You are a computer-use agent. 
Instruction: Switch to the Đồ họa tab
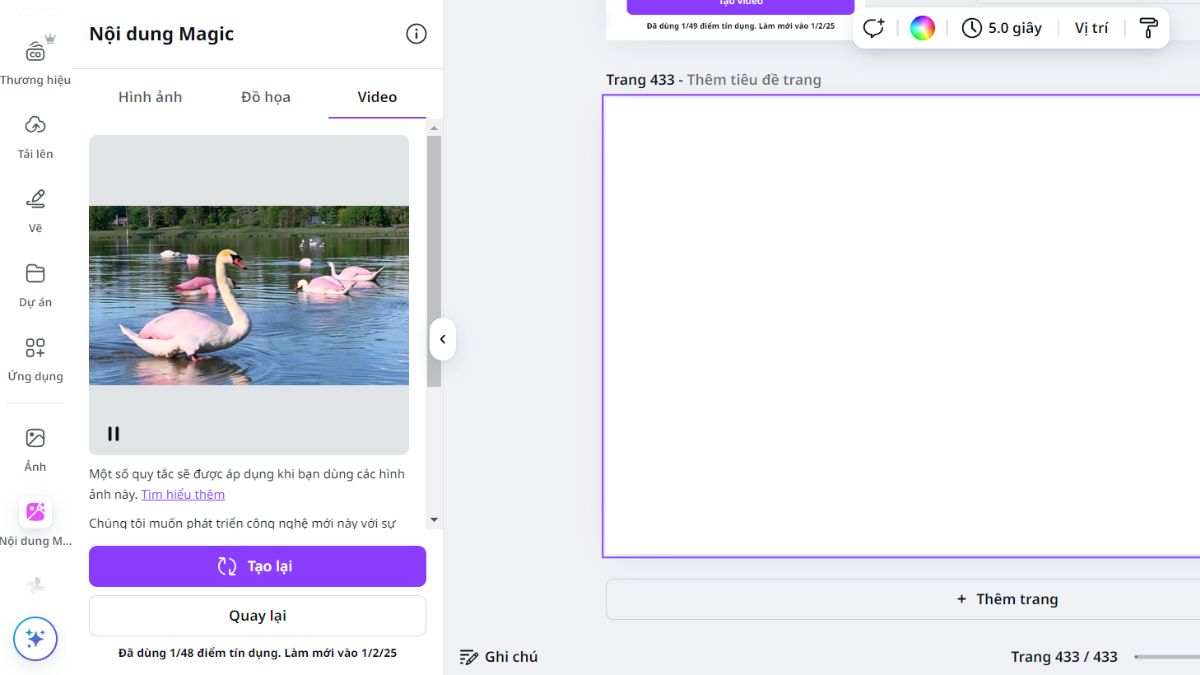[x=265, y=96]
